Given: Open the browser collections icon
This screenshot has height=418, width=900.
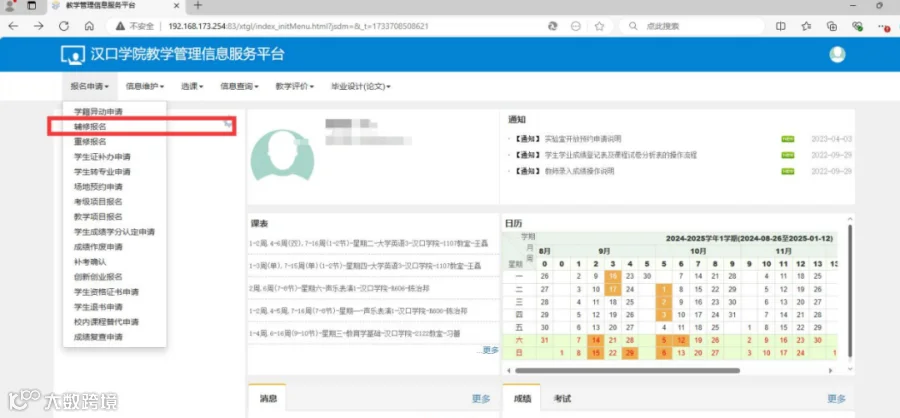Looking at the screenshot, I should point(832,26).
